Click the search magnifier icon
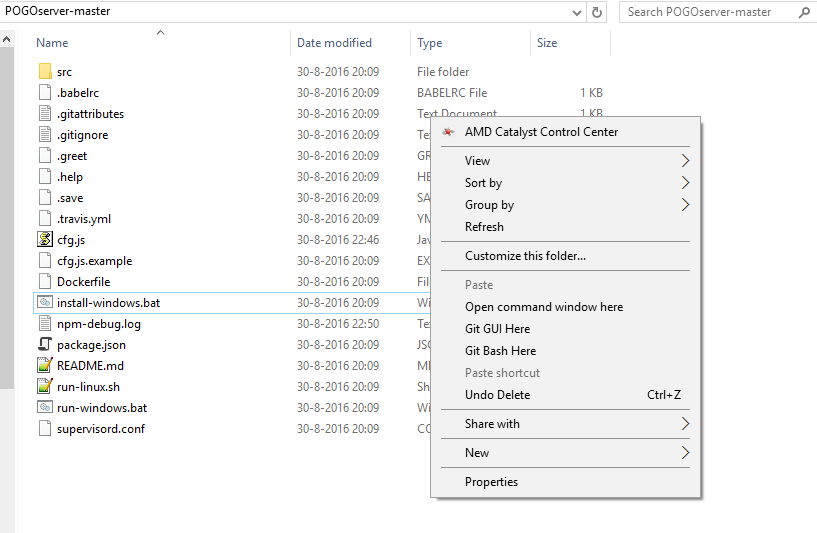817x533 pixels. pyautogui.click(x=804, y=12)
